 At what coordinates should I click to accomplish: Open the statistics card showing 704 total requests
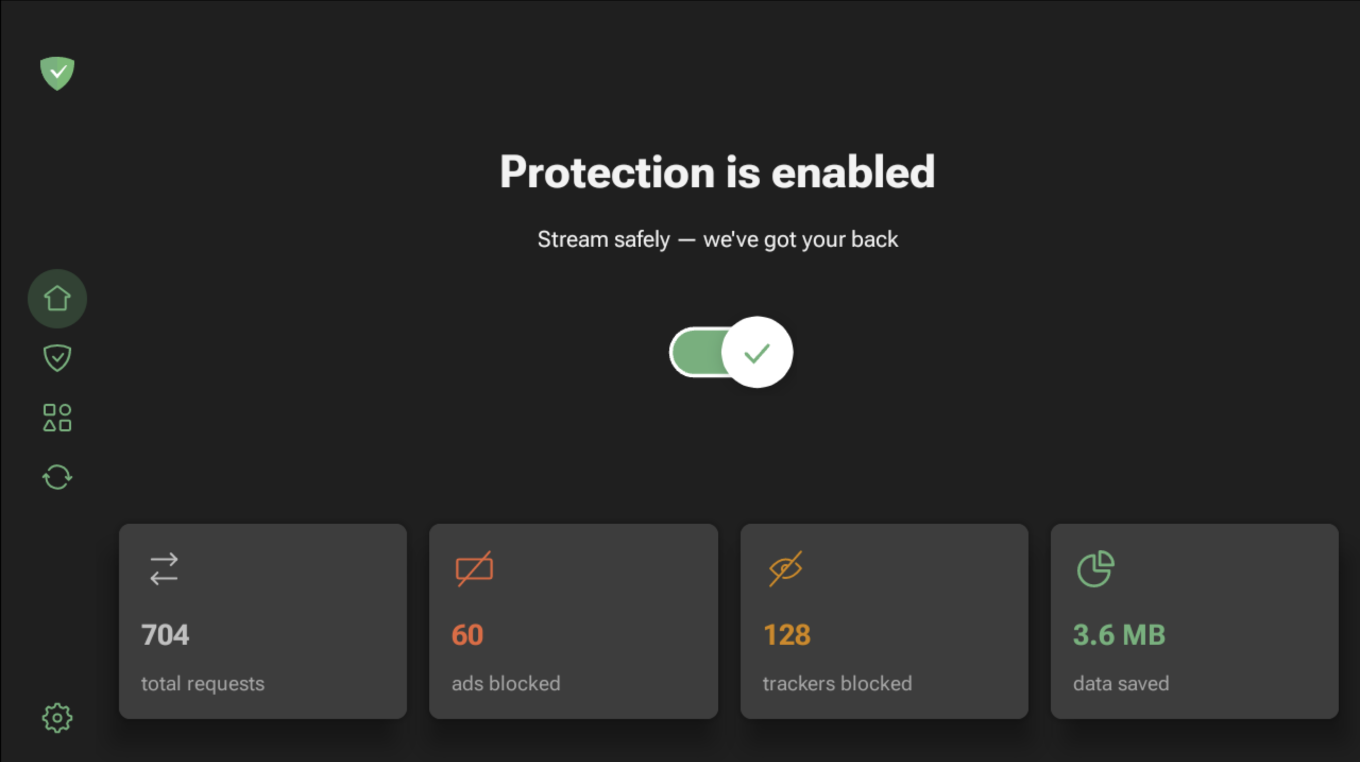pos(262,621)
